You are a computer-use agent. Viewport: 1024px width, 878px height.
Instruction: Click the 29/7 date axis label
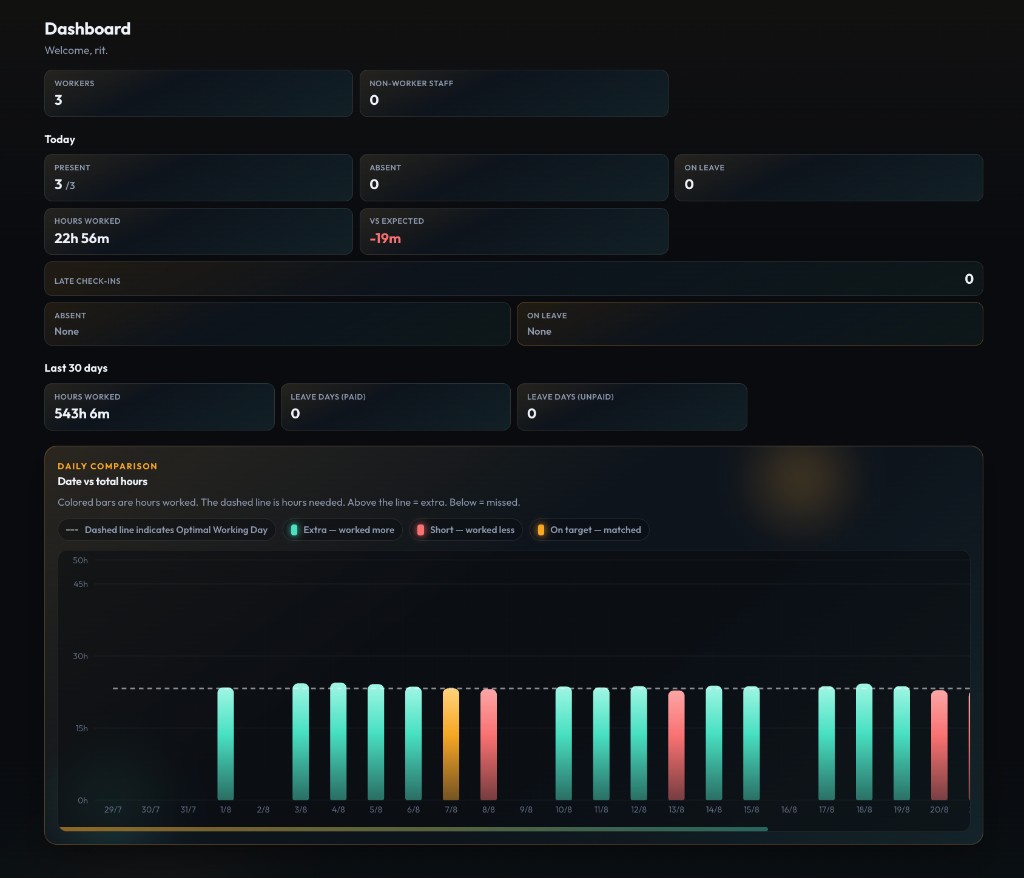(113, 810)
